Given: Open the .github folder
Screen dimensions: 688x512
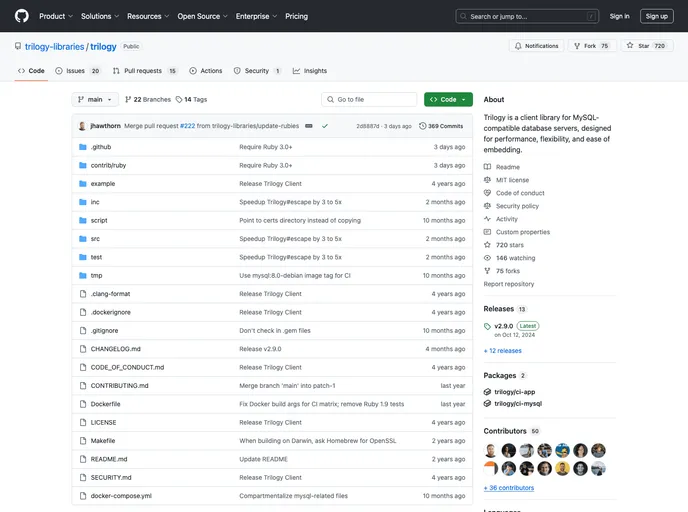Looking at the screenshot, I should point(101,147).
